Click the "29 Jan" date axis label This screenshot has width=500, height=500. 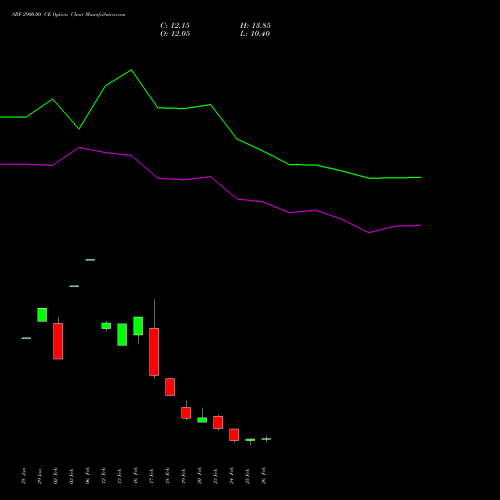(40, 476)
